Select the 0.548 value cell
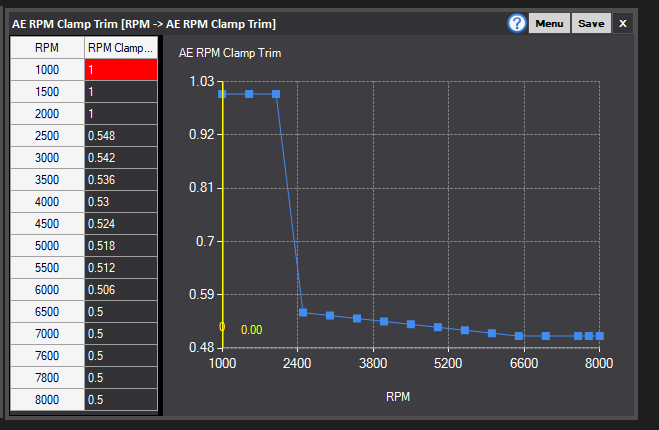The width and height of the screenshot is (659, 430). click(121, 135)
